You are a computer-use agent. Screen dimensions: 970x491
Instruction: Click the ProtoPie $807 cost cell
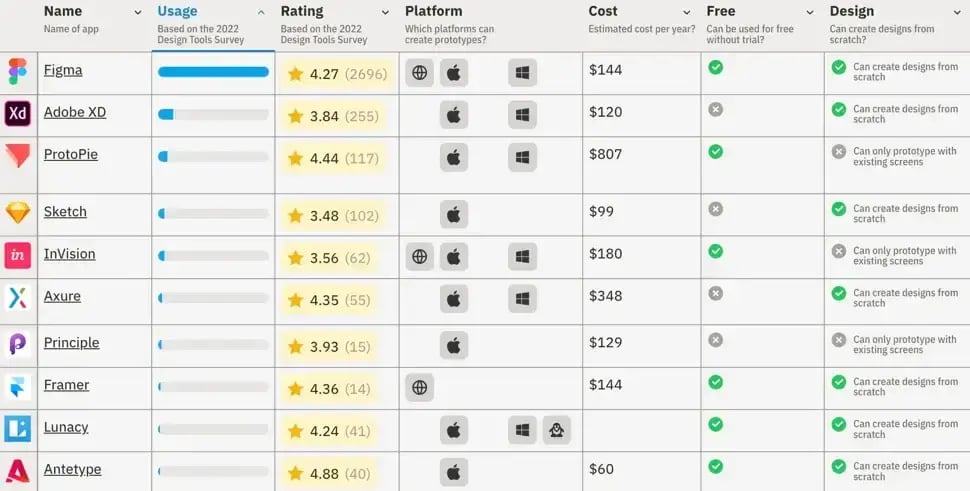[x=606, y=154]
